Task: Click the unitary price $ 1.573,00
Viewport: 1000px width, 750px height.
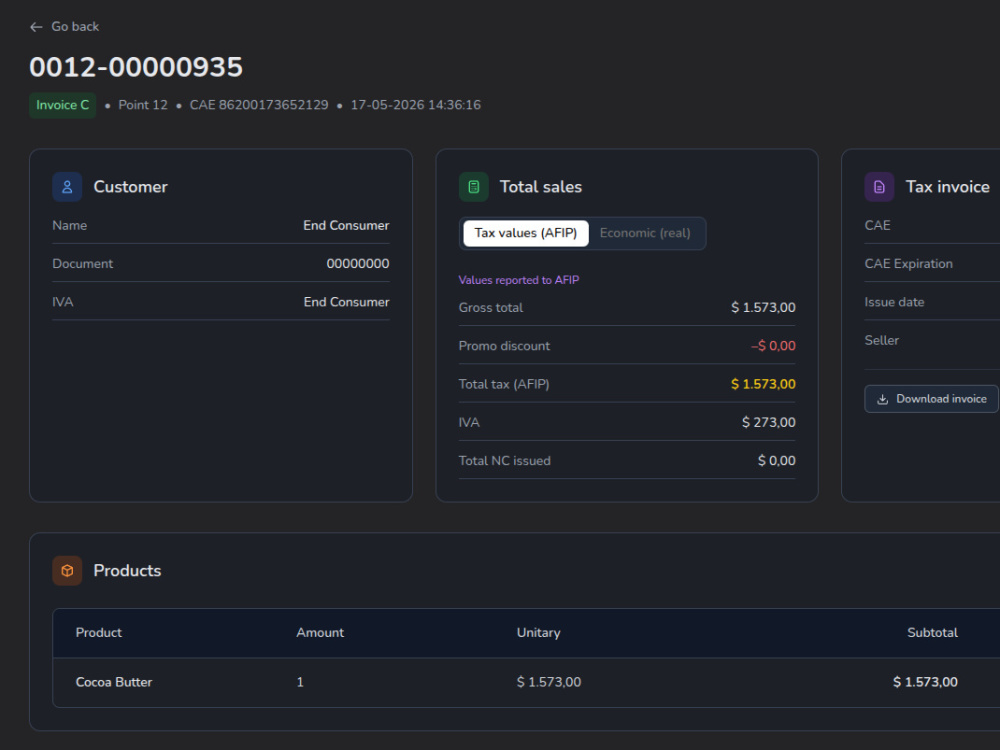Action: point(548,682)
